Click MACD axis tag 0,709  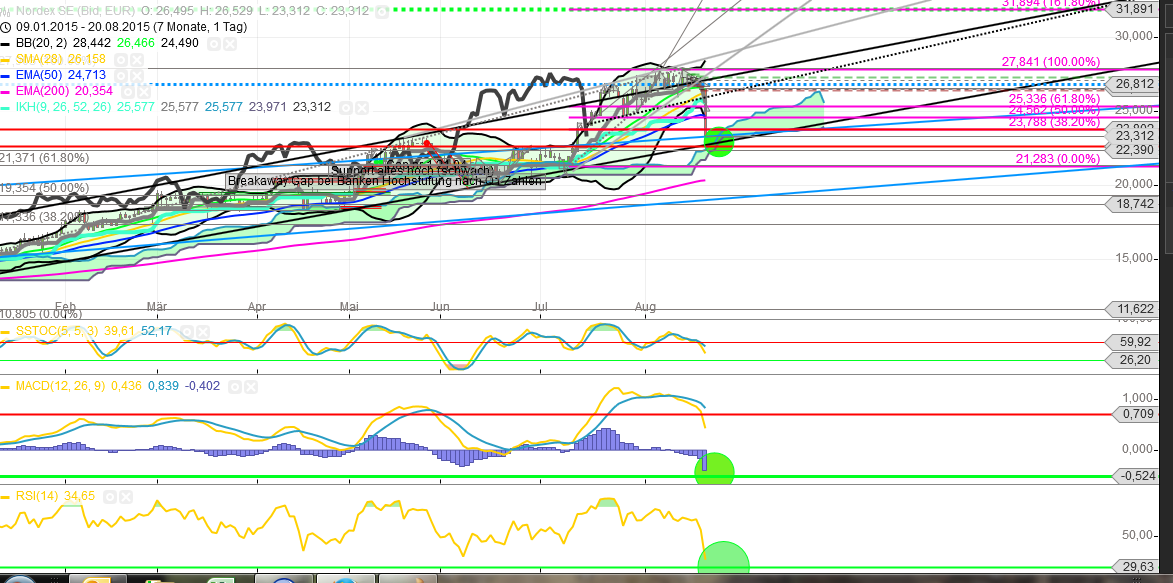coord(1136,413)
